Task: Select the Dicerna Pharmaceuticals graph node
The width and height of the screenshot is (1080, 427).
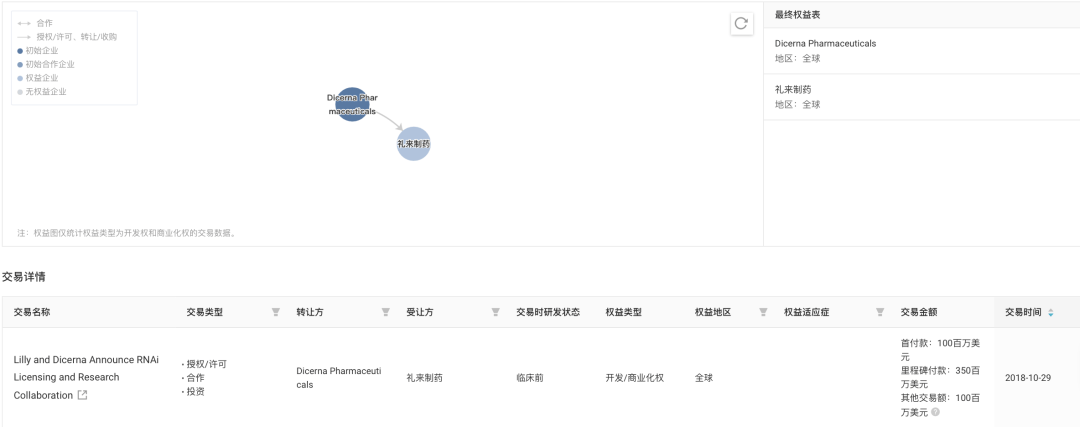Action: pyautogui.click(x=352, y=105)
